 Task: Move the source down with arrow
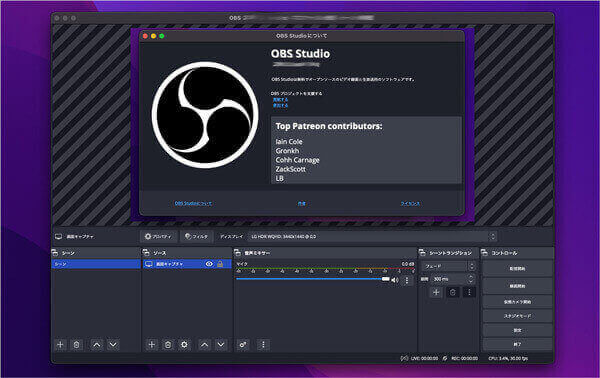(221, 345)
